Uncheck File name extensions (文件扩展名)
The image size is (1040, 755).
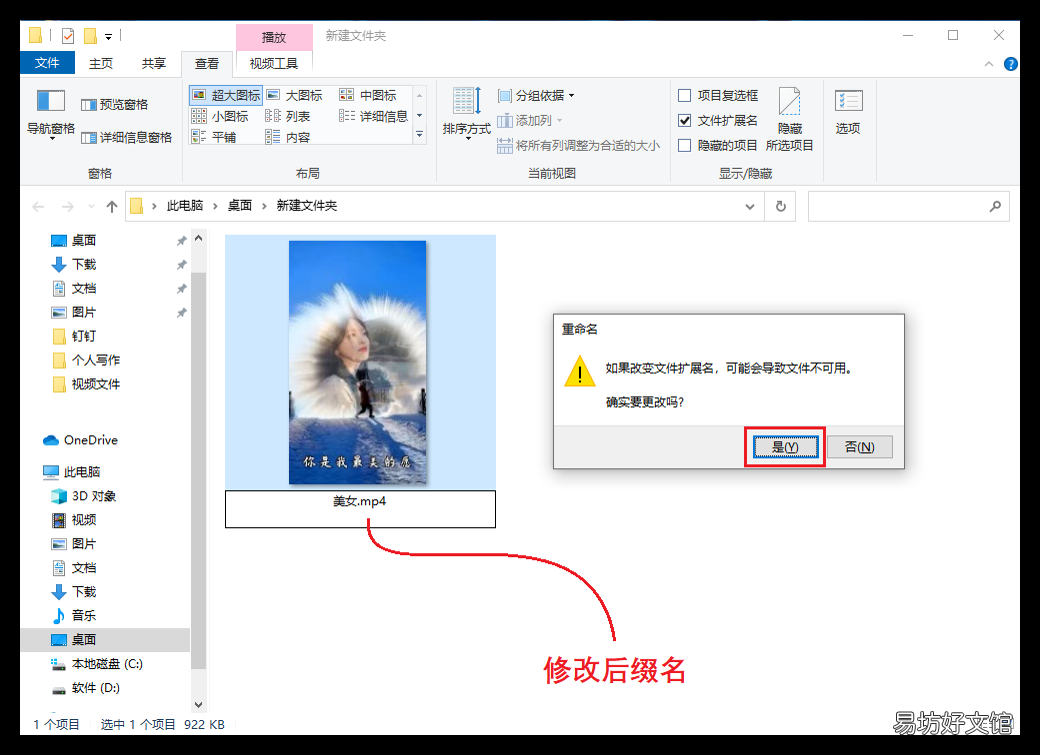click(684, 121)
